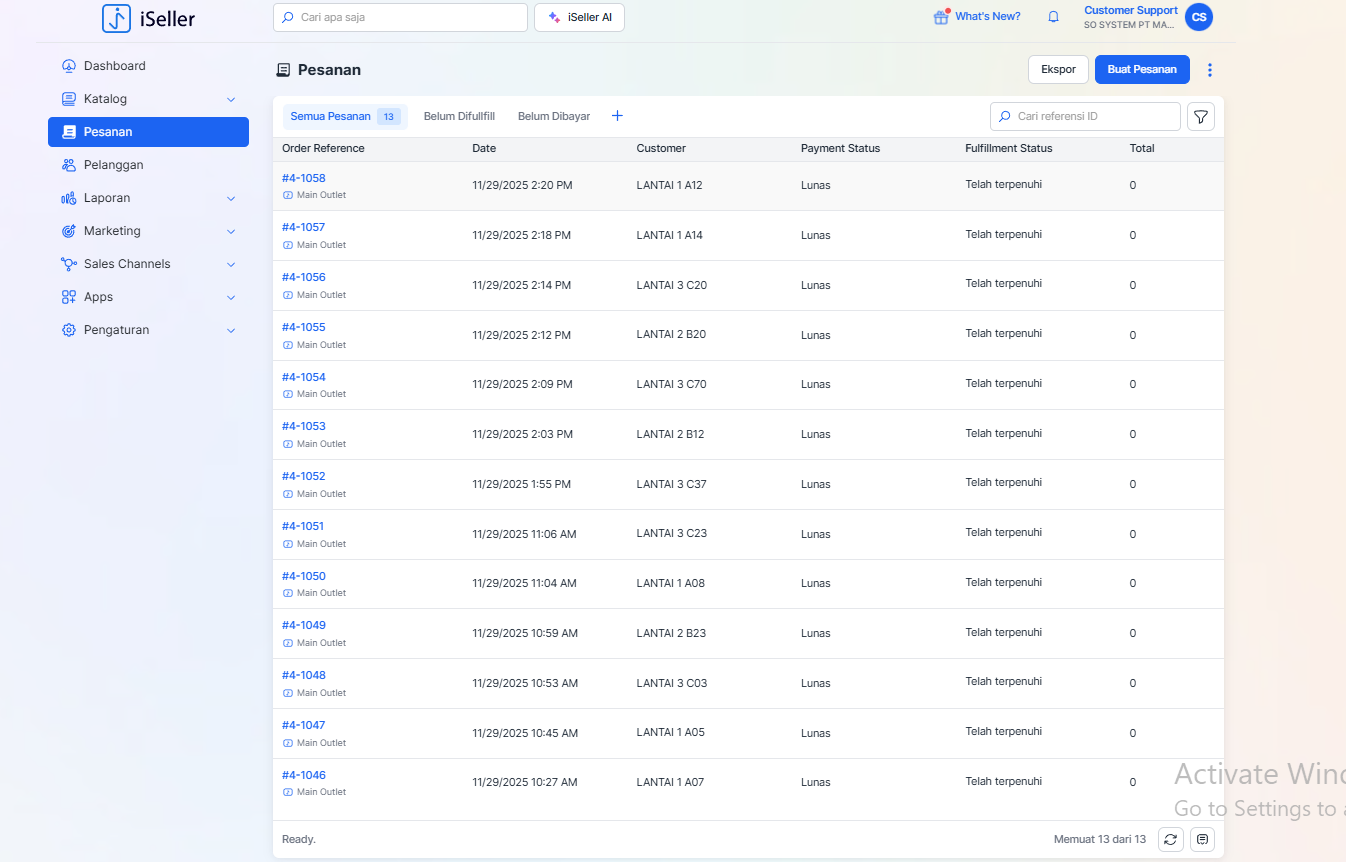1346x862 pixels.
Task: Open the filter funnel icon
Action: tap(1201, 117)
